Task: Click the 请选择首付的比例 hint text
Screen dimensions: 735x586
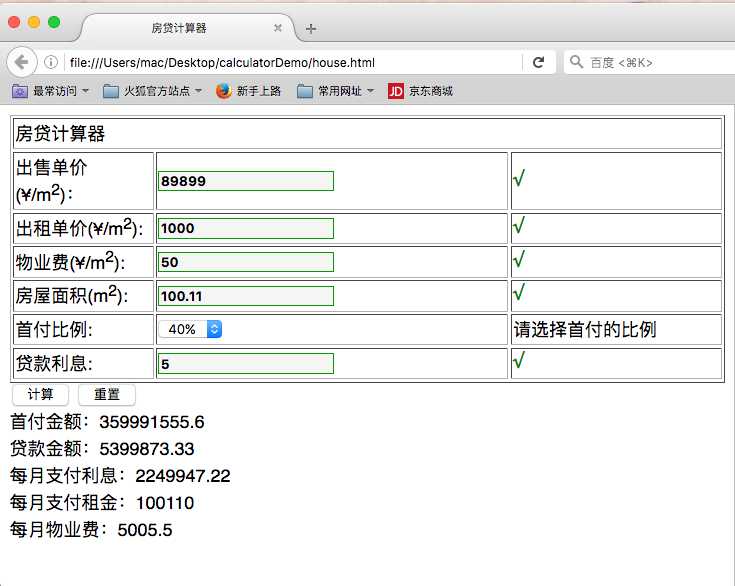Action: (x=585, y=330)
